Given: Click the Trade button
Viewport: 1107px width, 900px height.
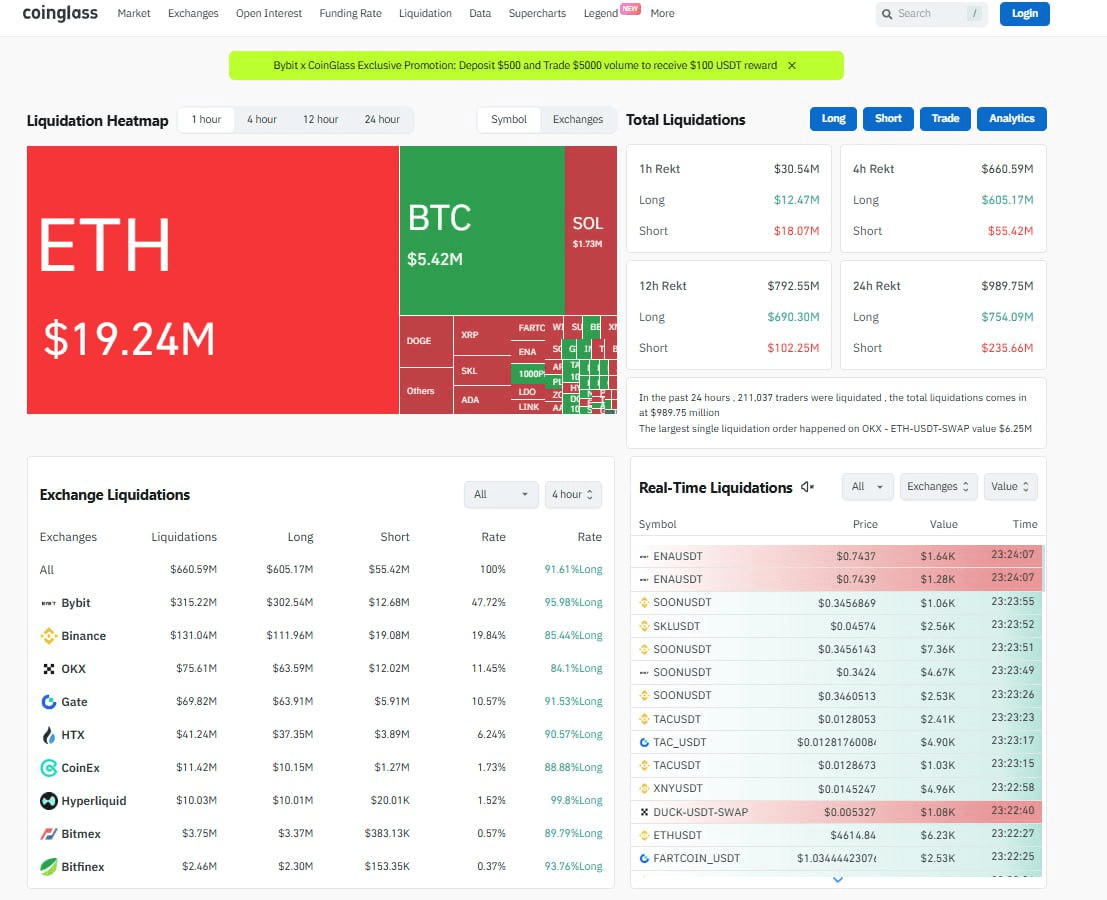Looking at the screenshot, I should (x=945, y=119).
